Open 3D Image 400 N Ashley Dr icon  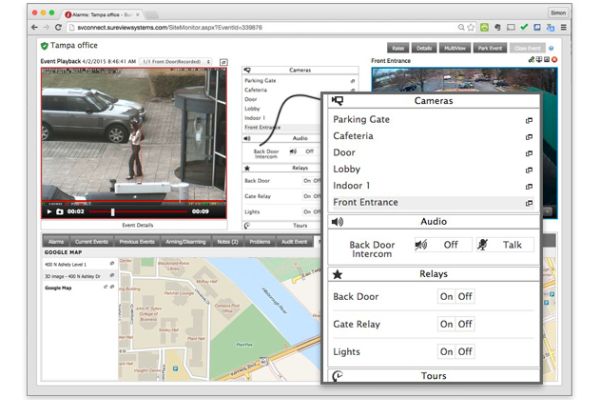click(x=112, y=275)
